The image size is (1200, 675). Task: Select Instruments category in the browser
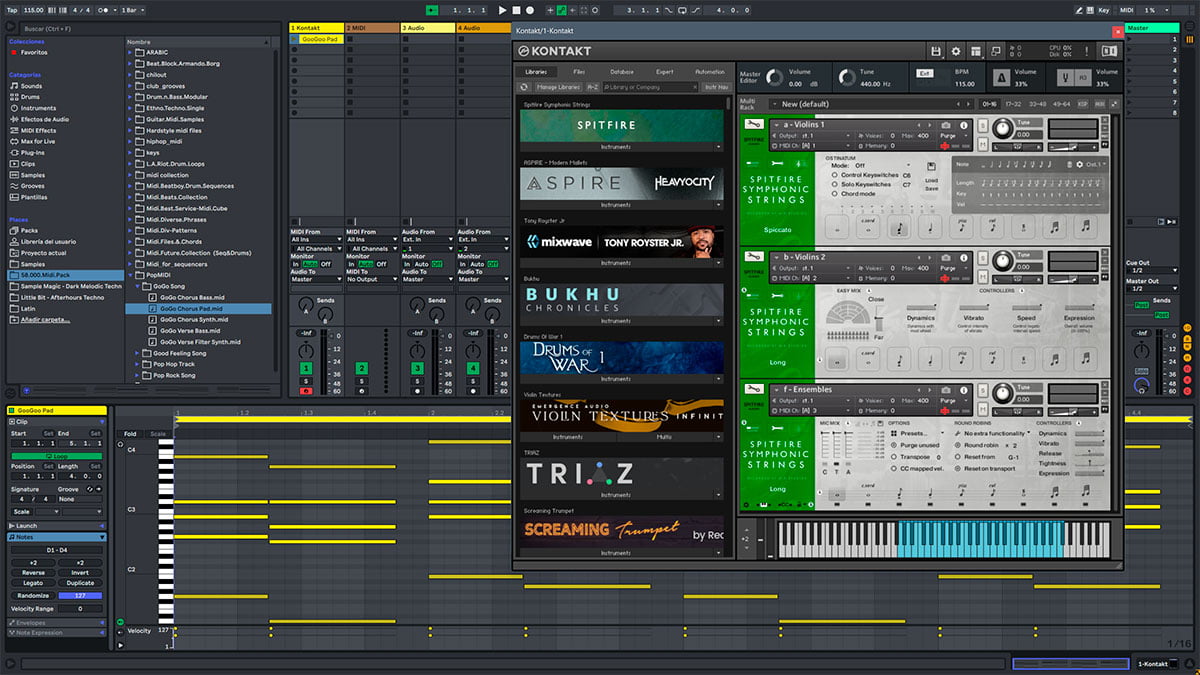coord(38,108)
